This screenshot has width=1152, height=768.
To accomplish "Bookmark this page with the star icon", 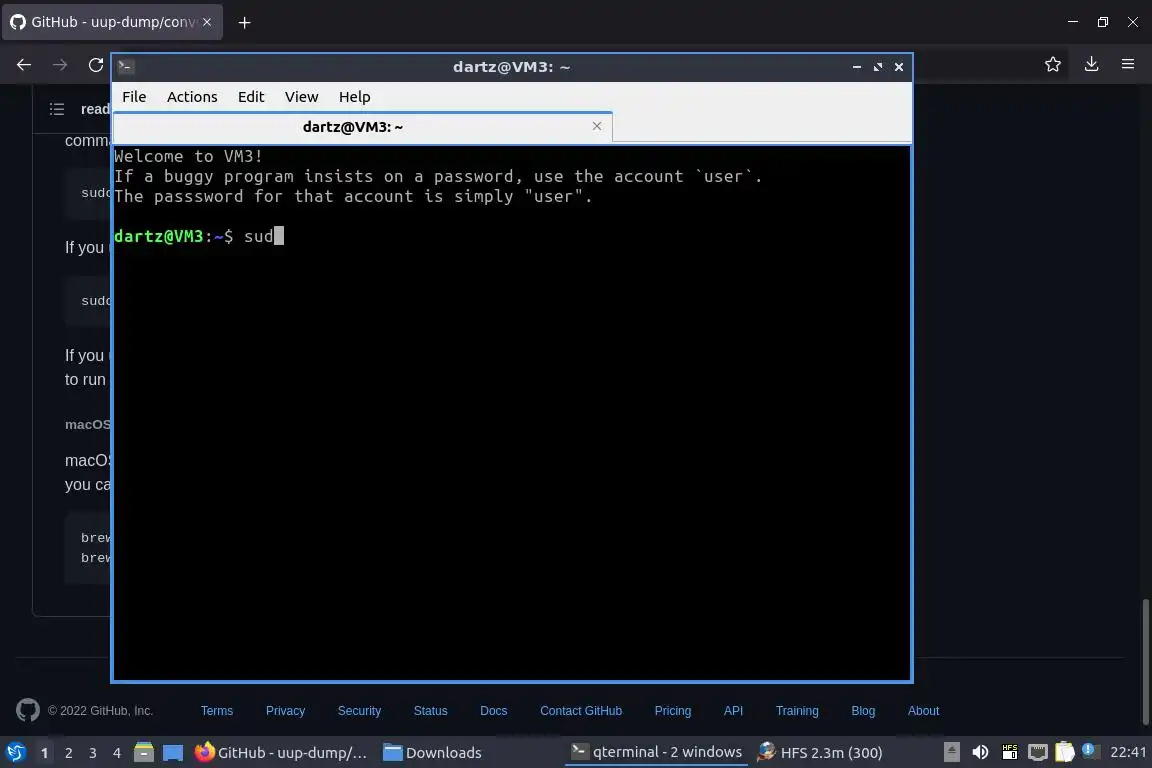I will (1053, 65).
